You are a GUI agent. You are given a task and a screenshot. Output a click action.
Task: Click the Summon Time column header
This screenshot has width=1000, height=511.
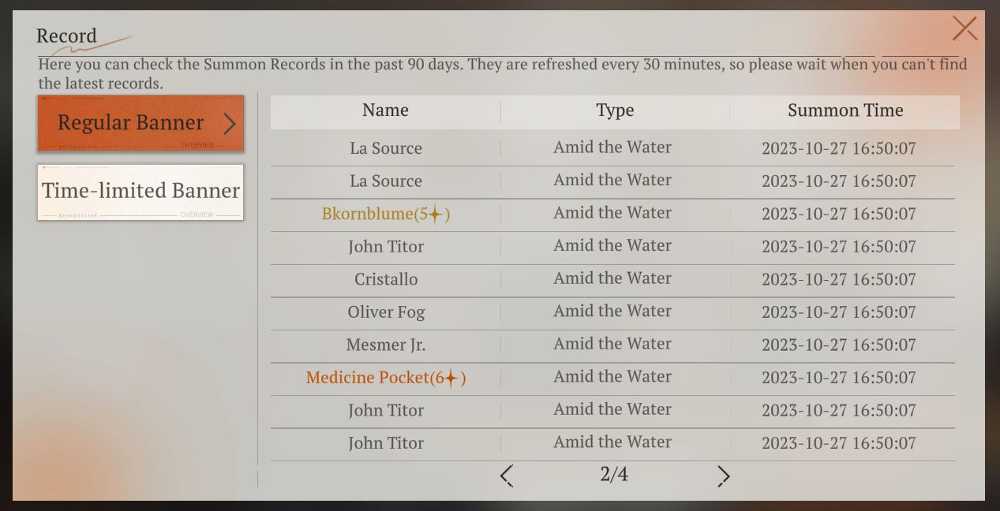coord(845,110)
